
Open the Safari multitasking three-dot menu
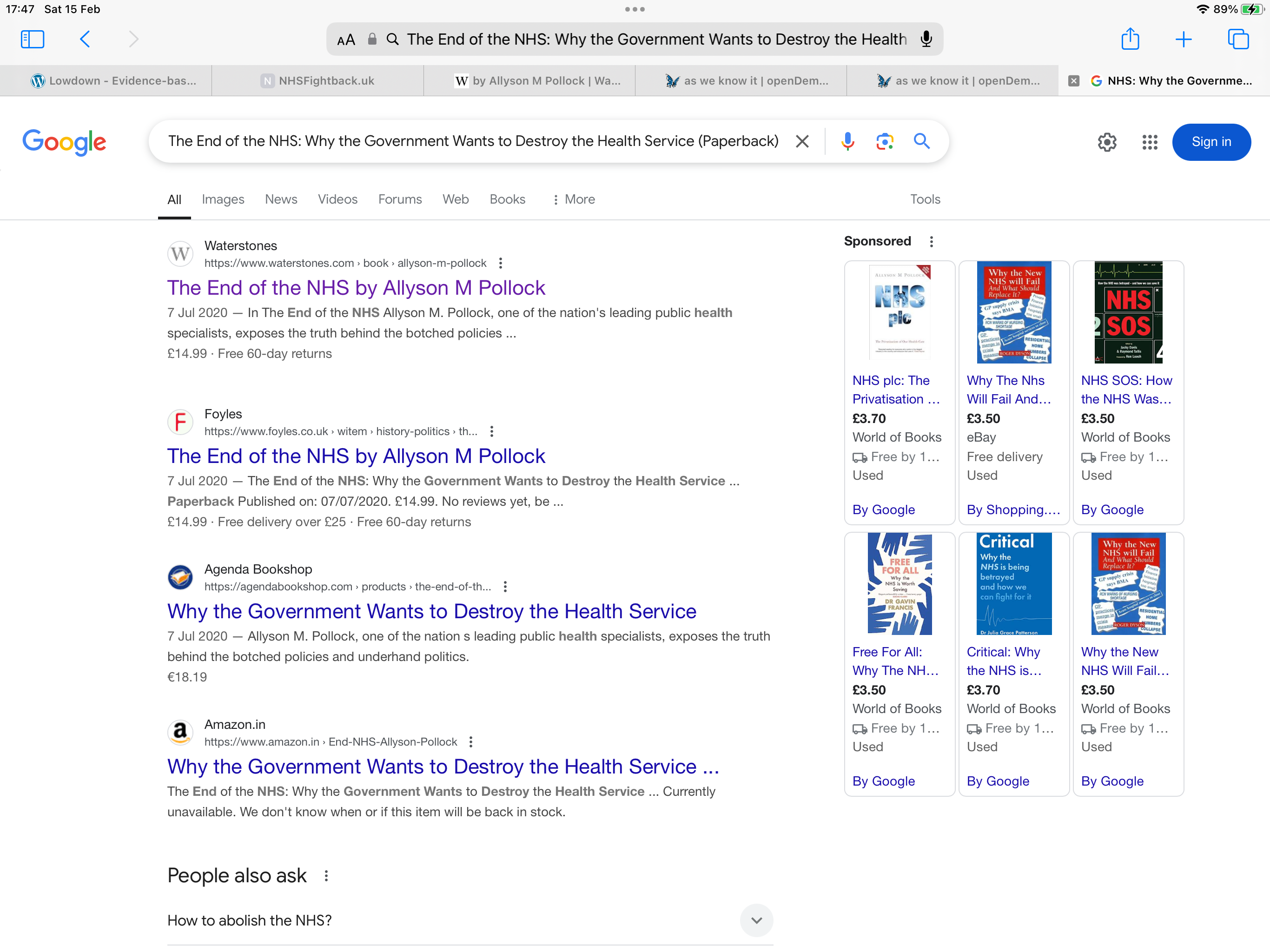[635, 9]
